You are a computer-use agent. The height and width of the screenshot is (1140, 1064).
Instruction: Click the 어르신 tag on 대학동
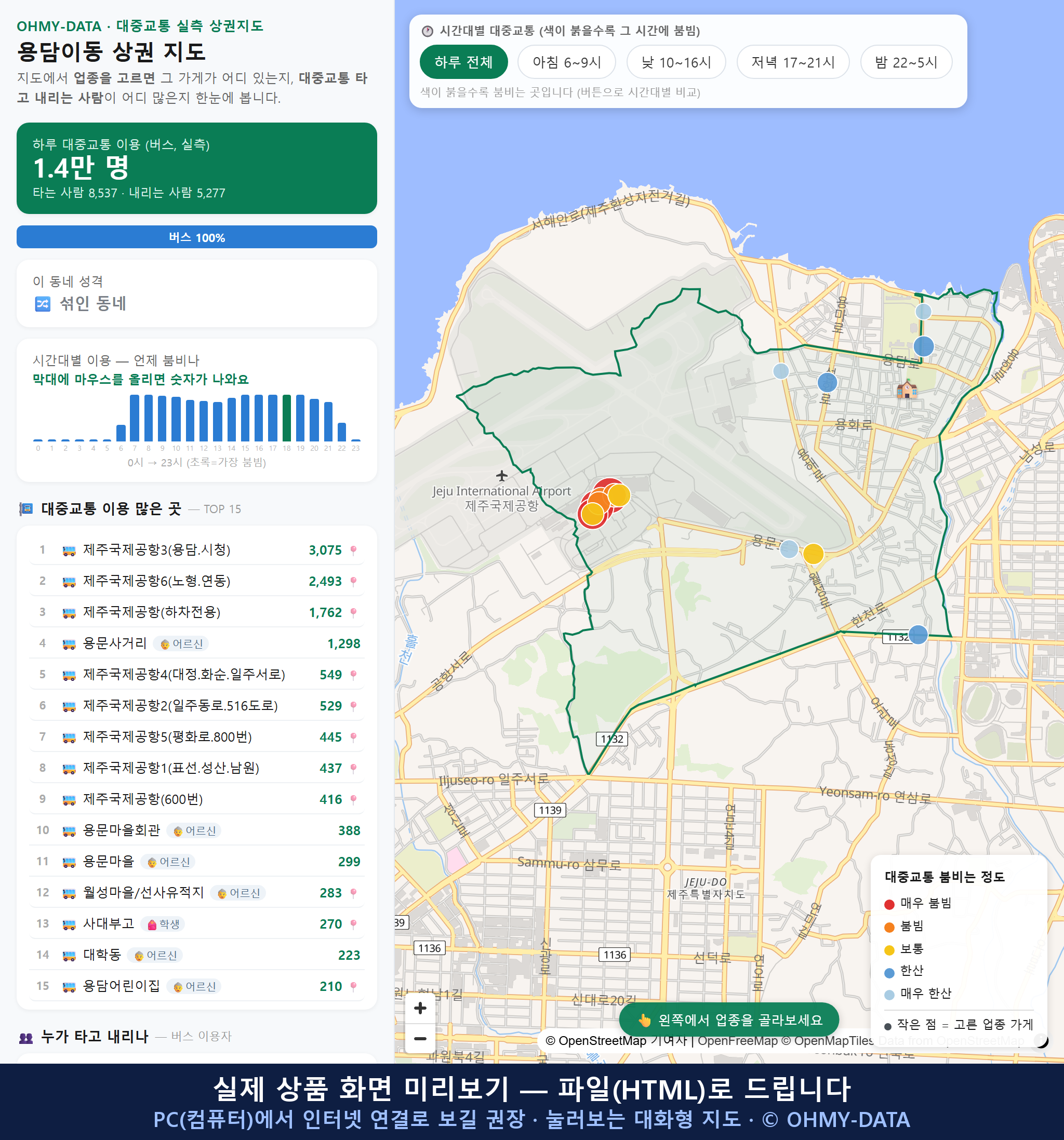[x=155, y=955]
